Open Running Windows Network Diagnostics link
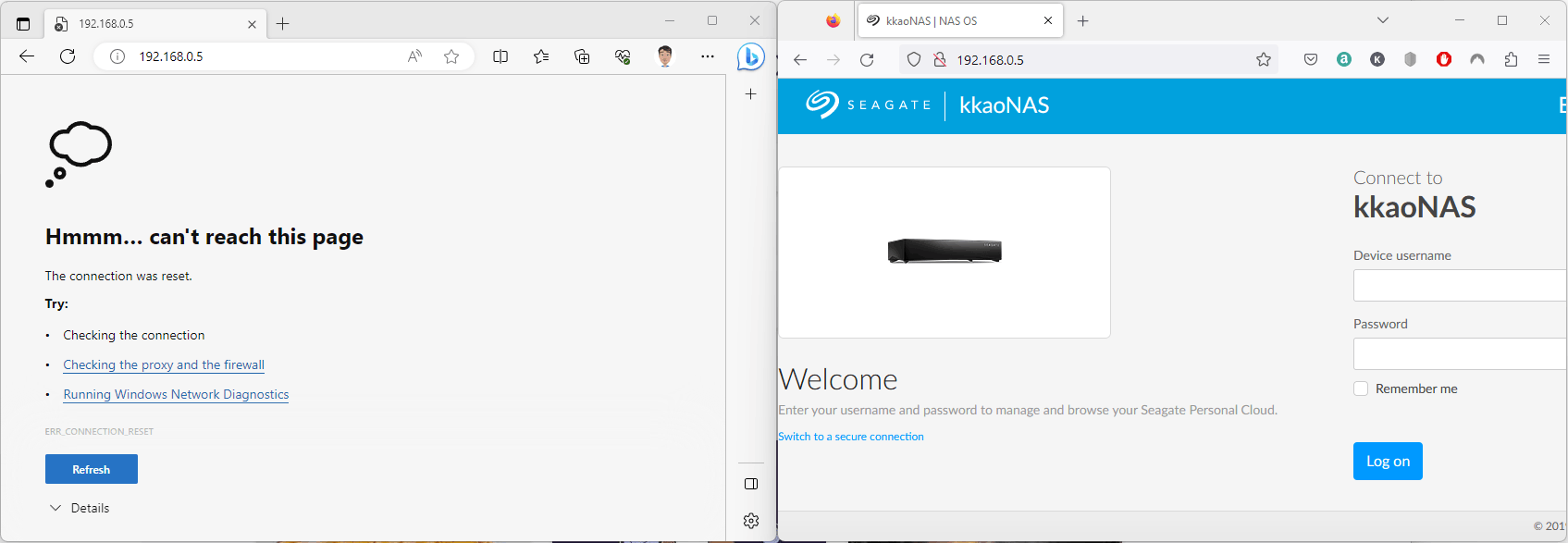 click(176, 394)
